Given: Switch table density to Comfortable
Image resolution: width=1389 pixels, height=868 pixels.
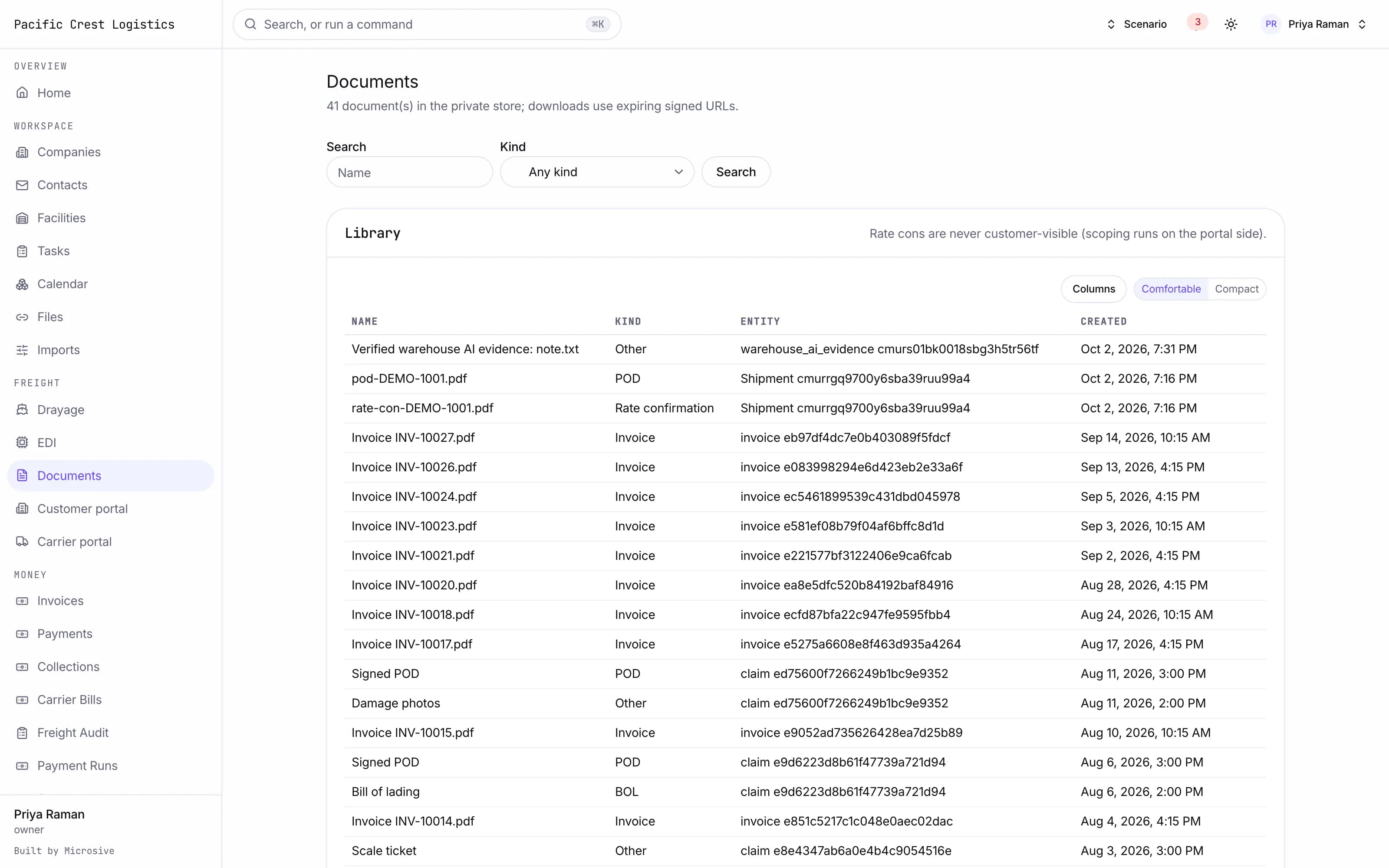Looking at the screenshot, I should click(1171, 289).
